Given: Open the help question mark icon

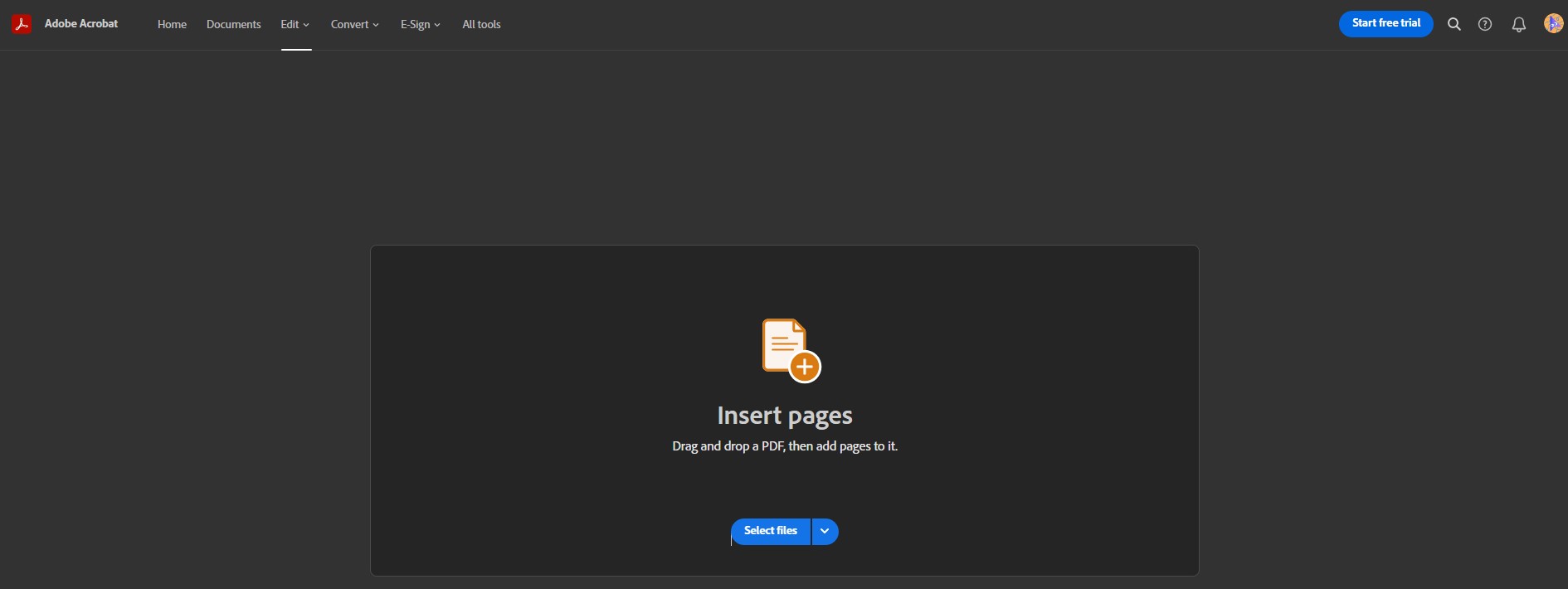Looking at the screenshot, I should 1485,25.
